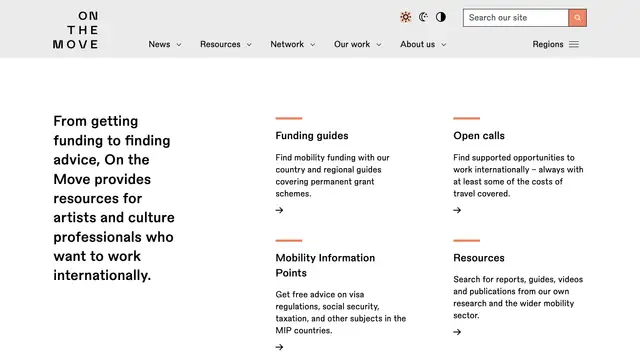This screenshot has height=360, width=640.
Task: Open the Regions hamburger menu icon
Action: (574, 44)
